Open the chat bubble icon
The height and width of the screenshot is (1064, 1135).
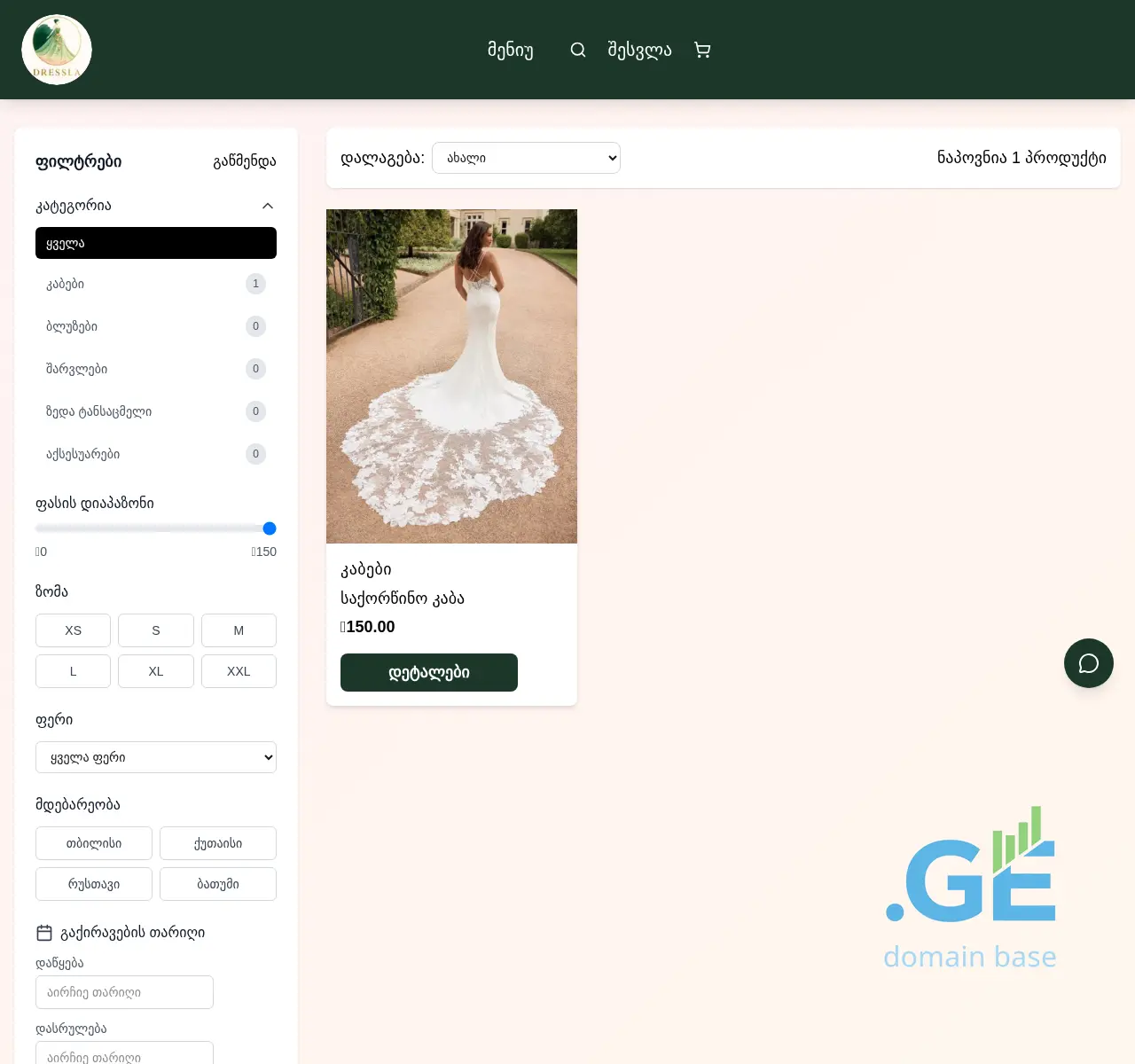click(x=1088, y=663)
